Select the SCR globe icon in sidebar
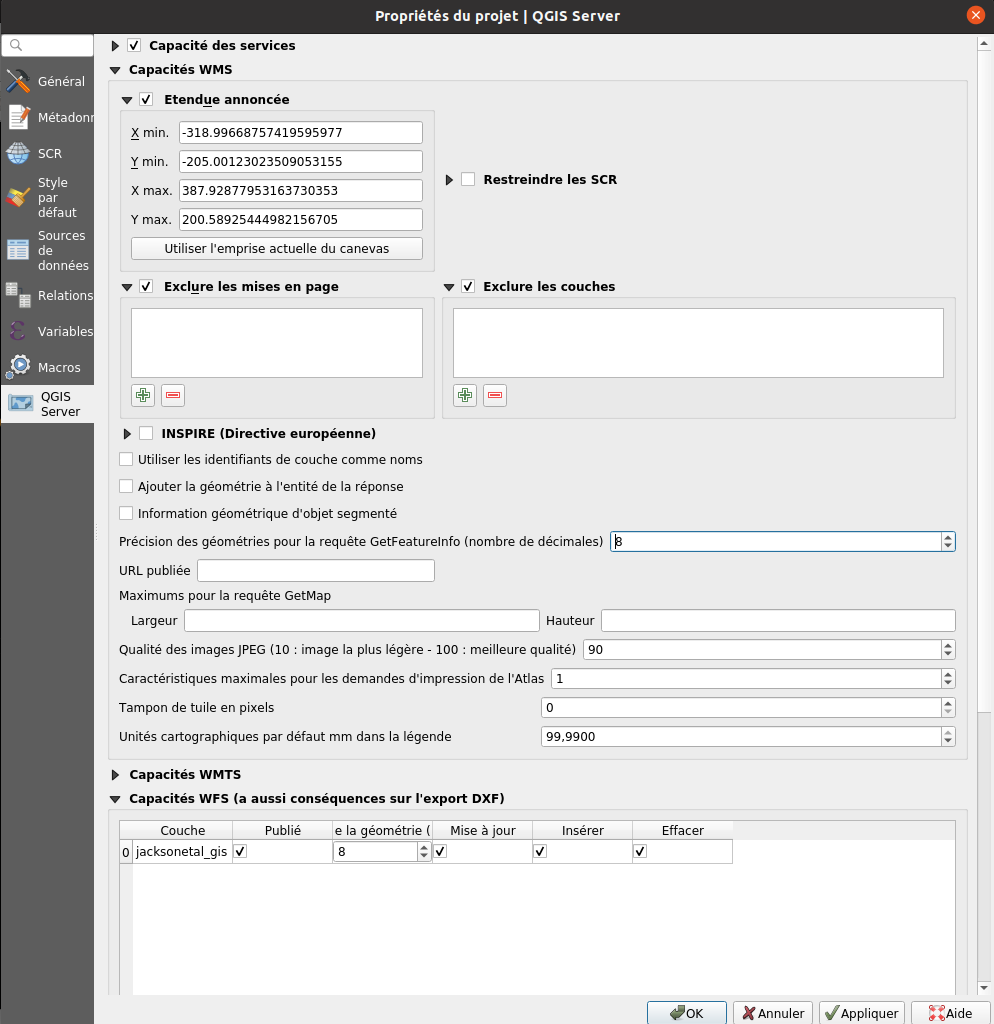This screenshot has height=1024, width=994. click(x=18, y=153)
